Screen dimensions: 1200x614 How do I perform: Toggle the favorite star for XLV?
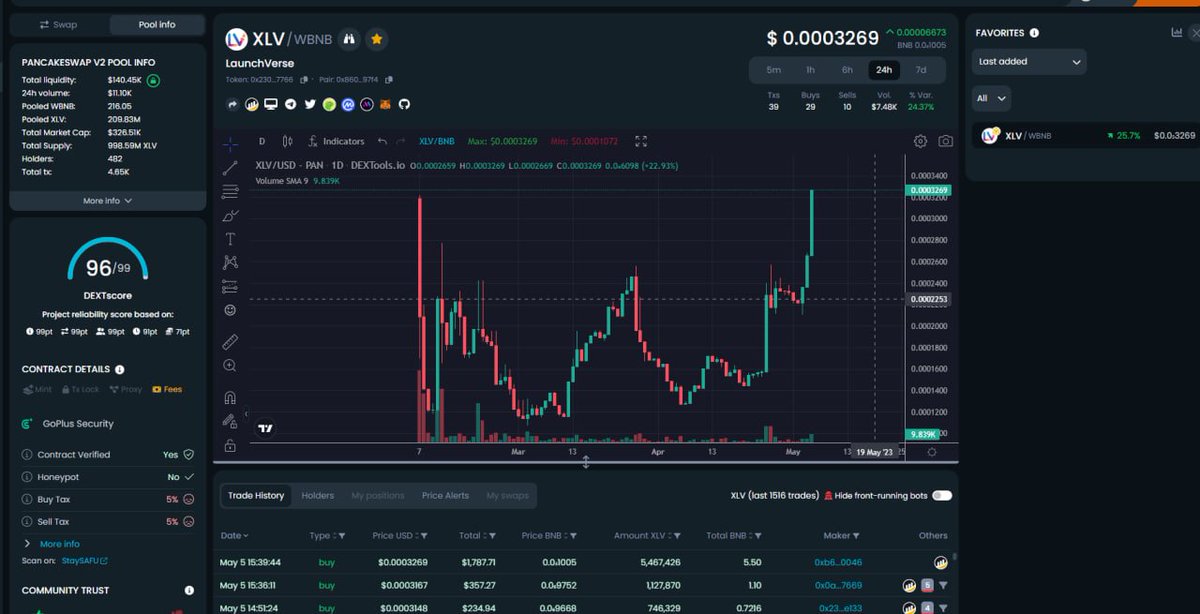tap(377, 39)
